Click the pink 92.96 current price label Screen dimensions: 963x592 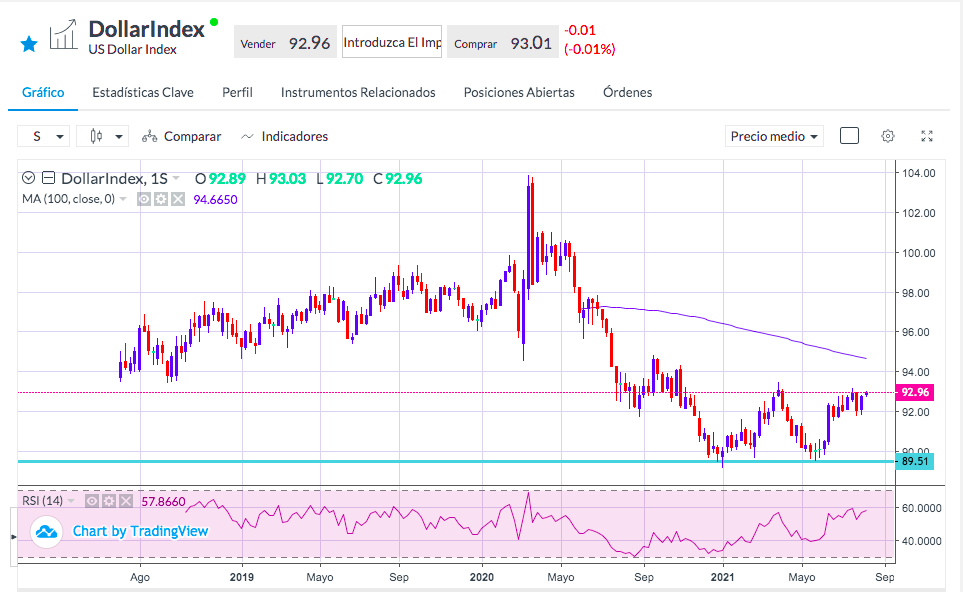[914, 392]
